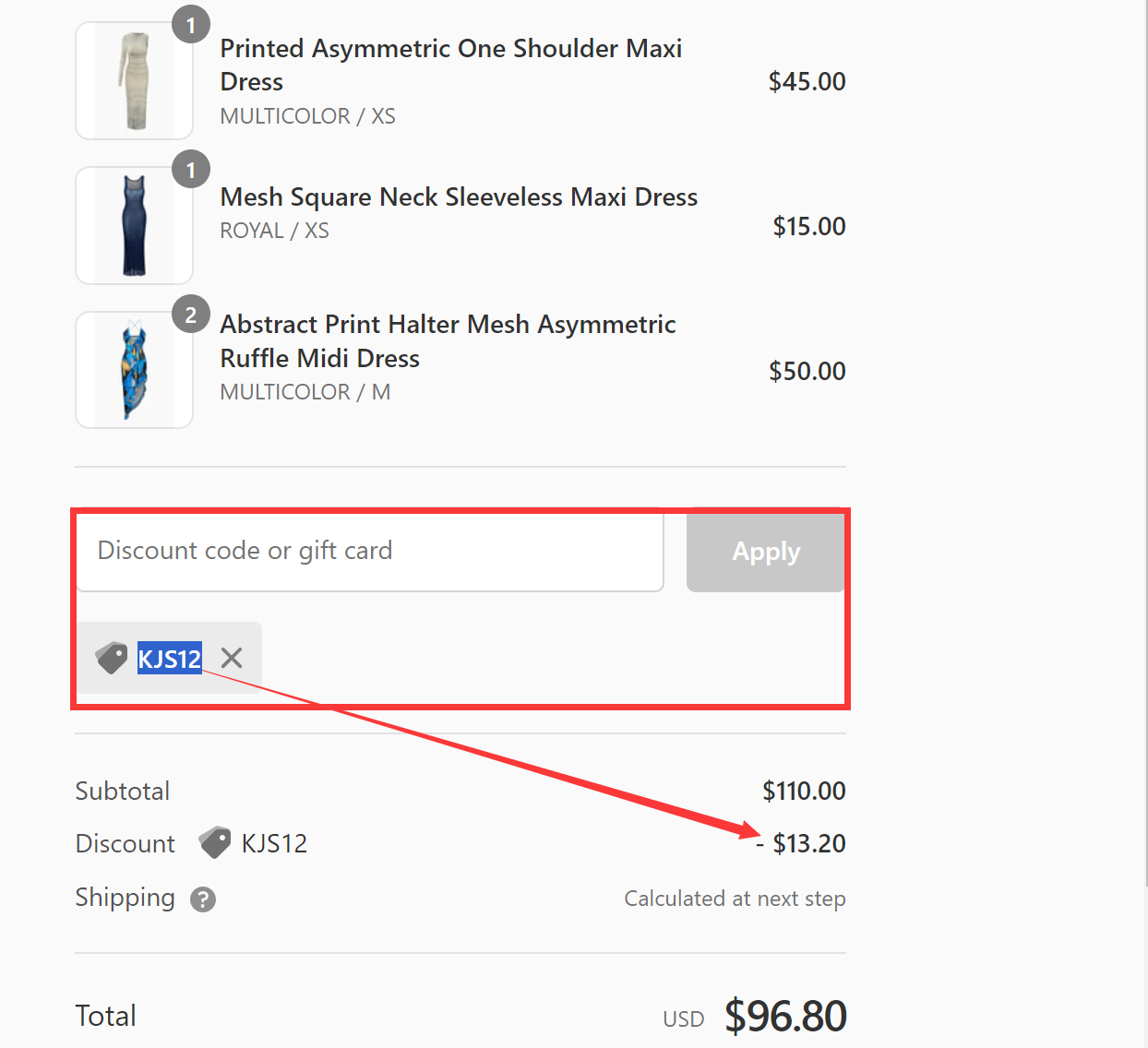
Task: Click the discount code or gift card input field
Action: 369,551
